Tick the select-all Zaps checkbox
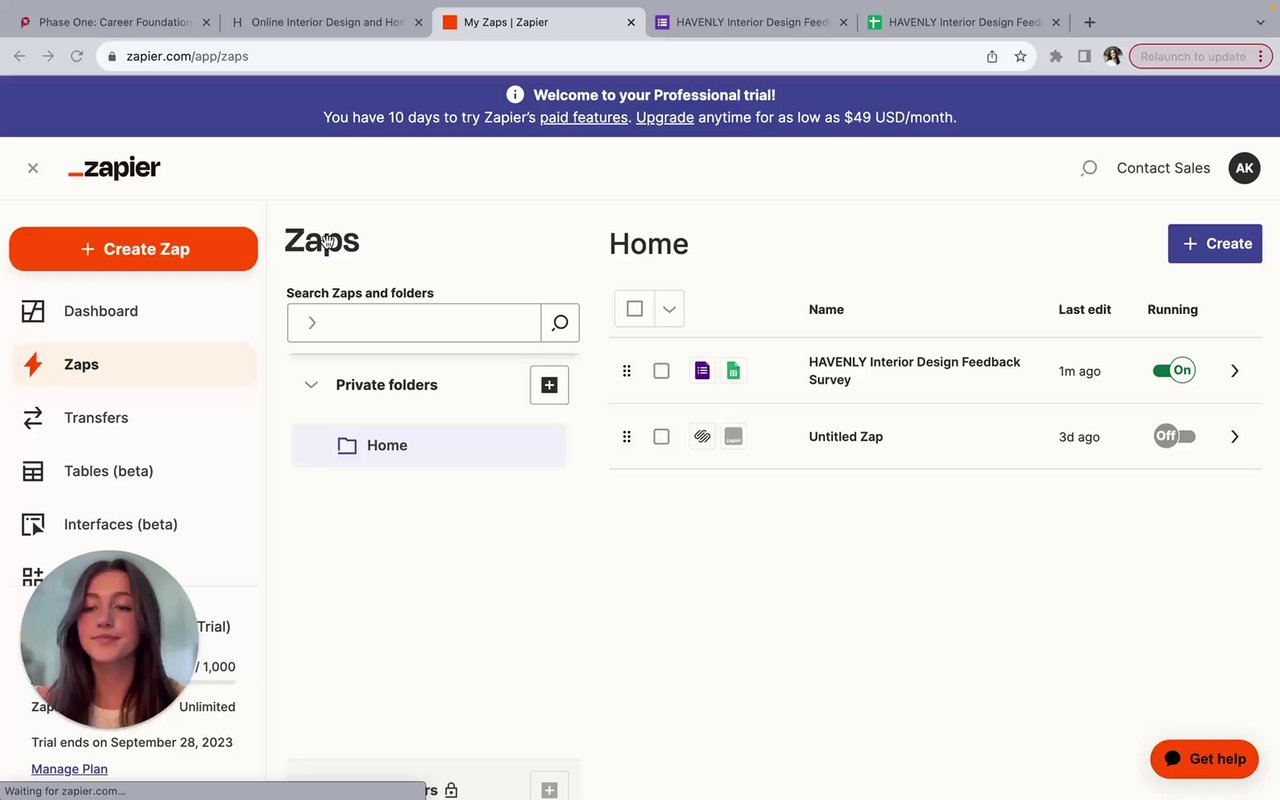 (x=634, y=309)
